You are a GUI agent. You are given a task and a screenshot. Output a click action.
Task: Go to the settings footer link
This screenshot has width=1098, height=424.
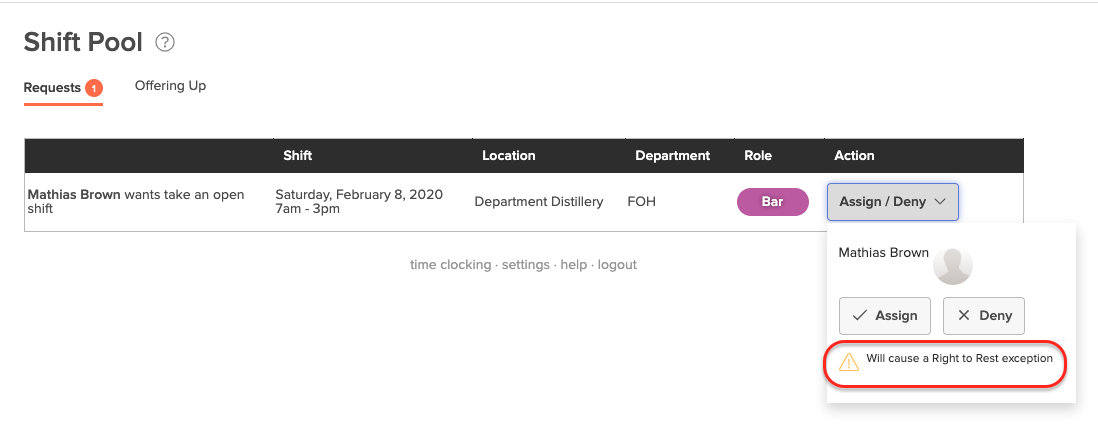pos(525,265)
